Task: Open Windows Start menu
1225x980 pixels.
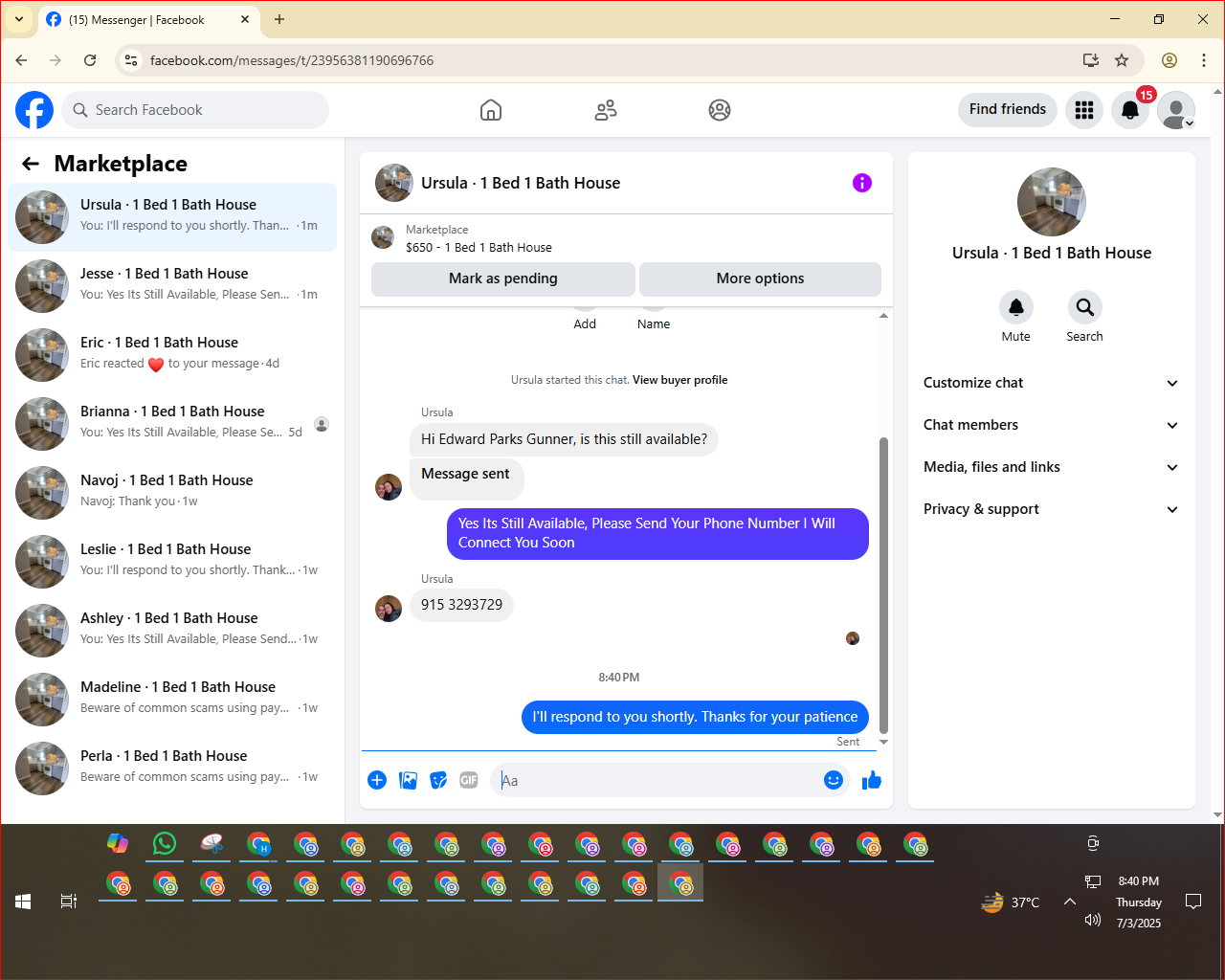Action: pos(23,902)
